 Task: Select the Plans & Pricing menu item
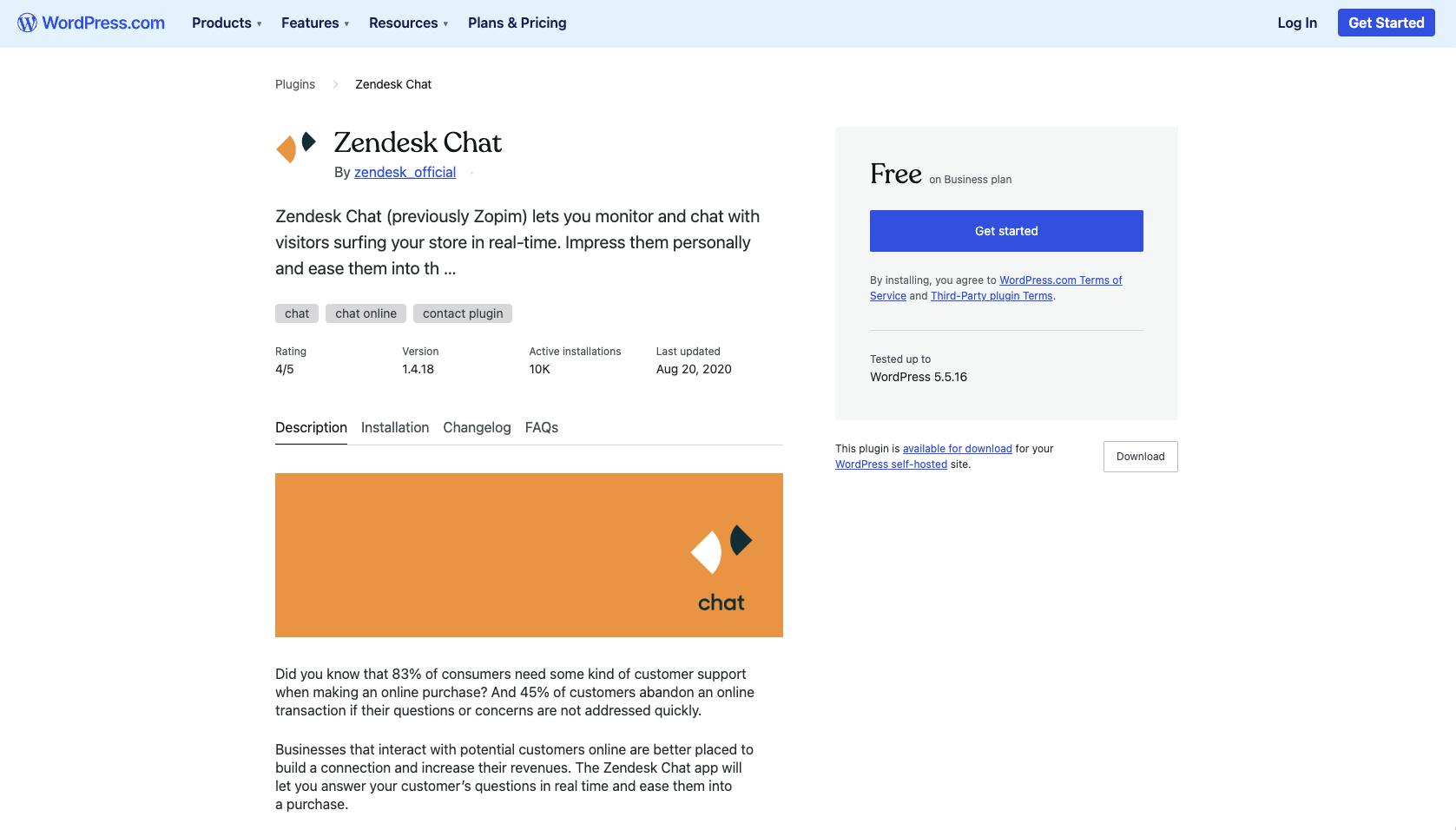click(517, 23)
